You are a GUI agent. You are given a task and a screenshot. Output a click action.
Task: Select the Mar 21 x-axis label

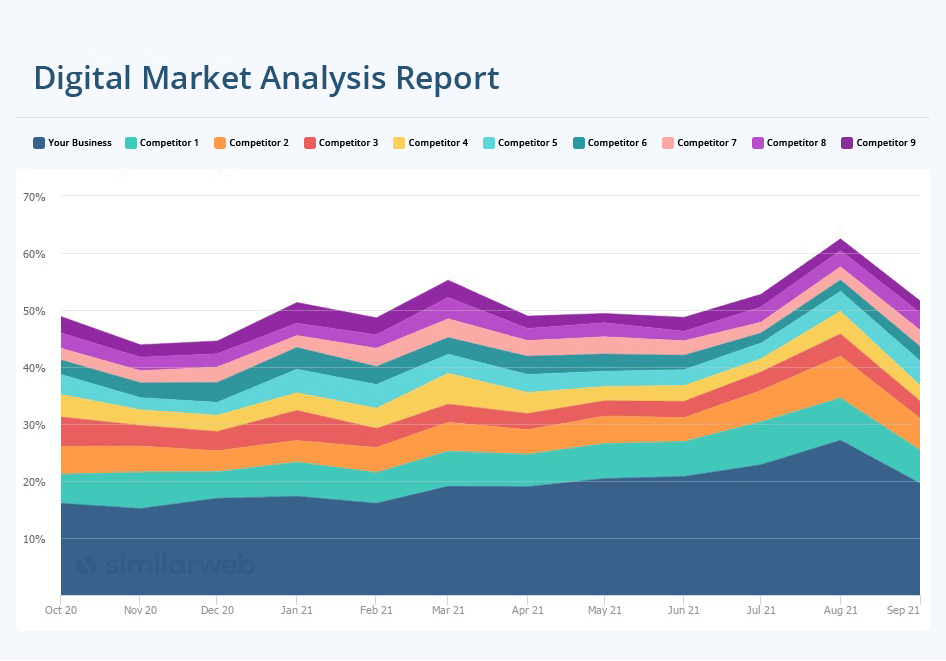point(448,610)
